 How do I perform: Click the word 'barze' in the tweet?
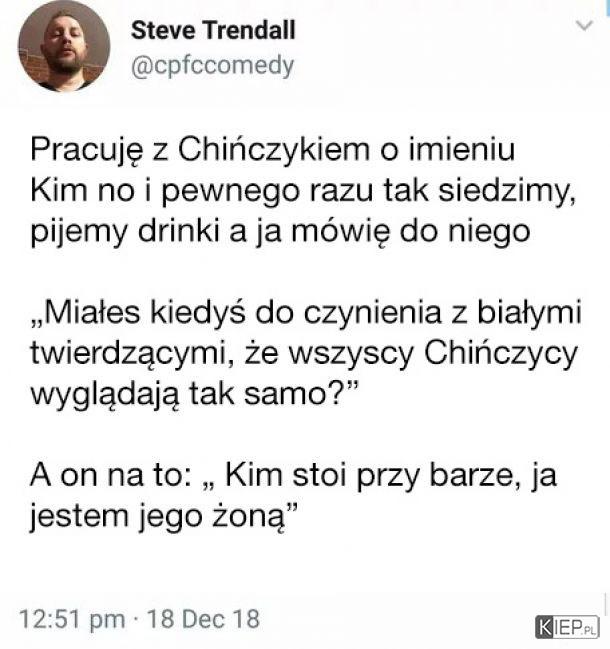pos(471,476)
